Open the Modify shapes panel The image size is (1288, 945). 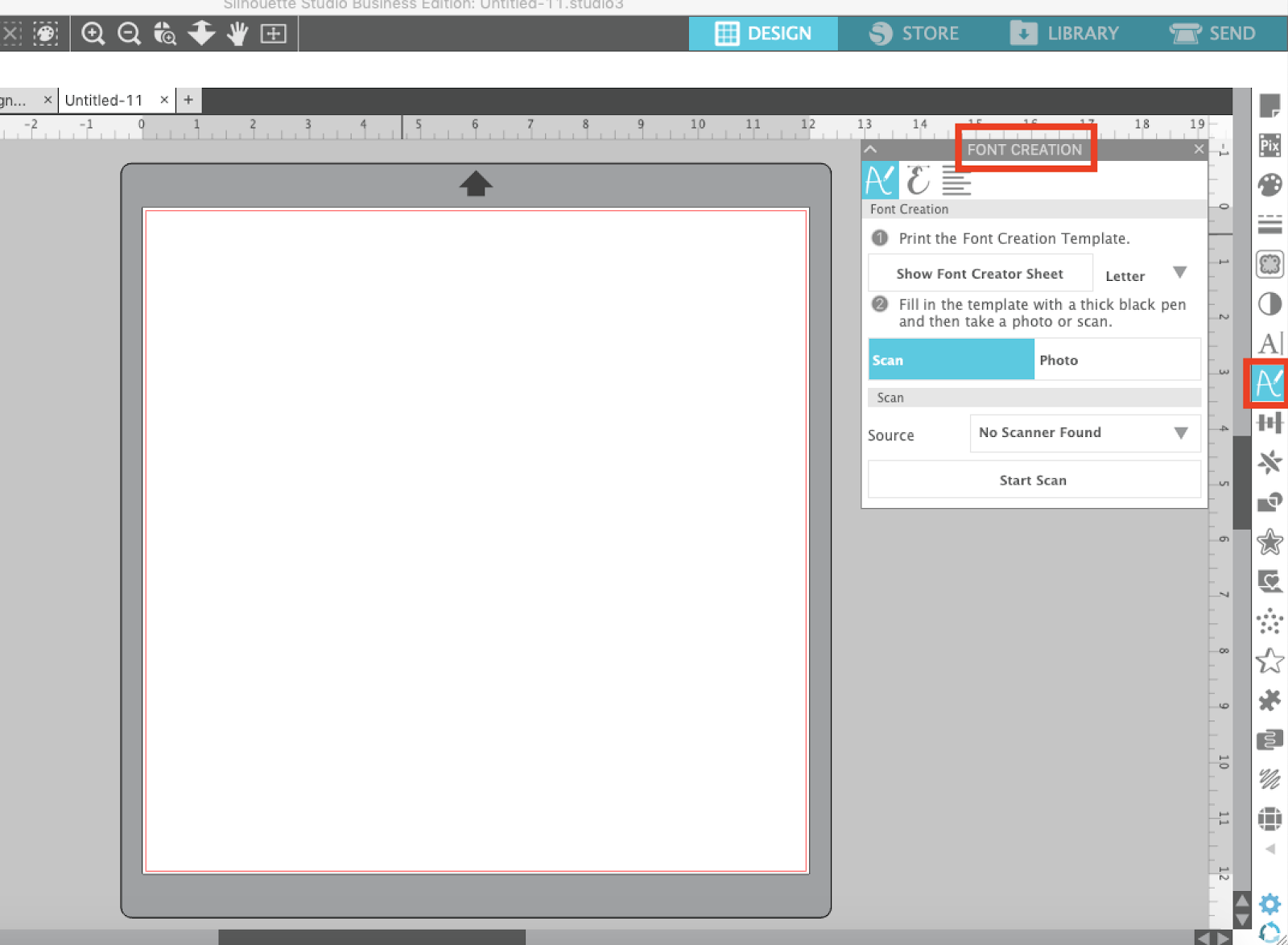[x=1269, y=502]
